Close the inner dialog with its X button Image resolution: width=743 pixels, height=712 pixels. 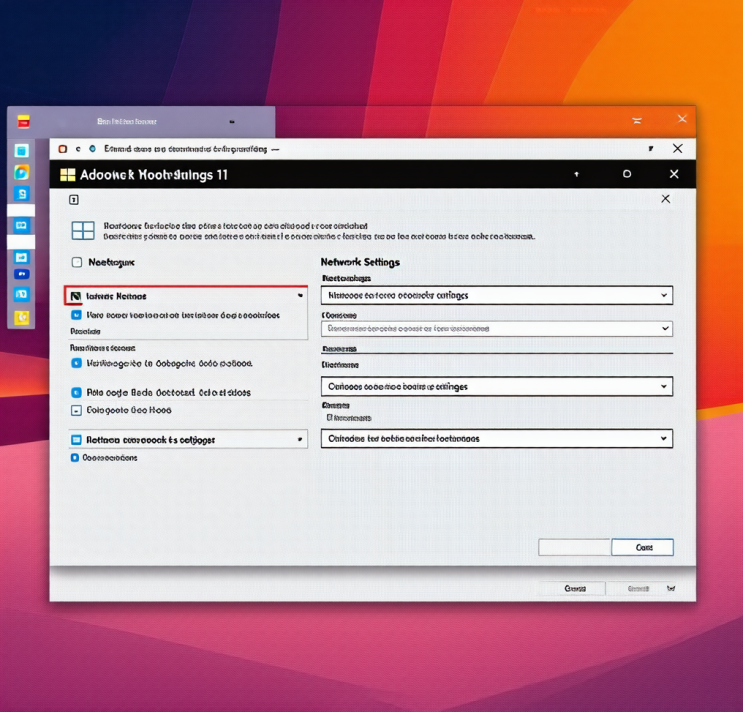click(665, 198)
